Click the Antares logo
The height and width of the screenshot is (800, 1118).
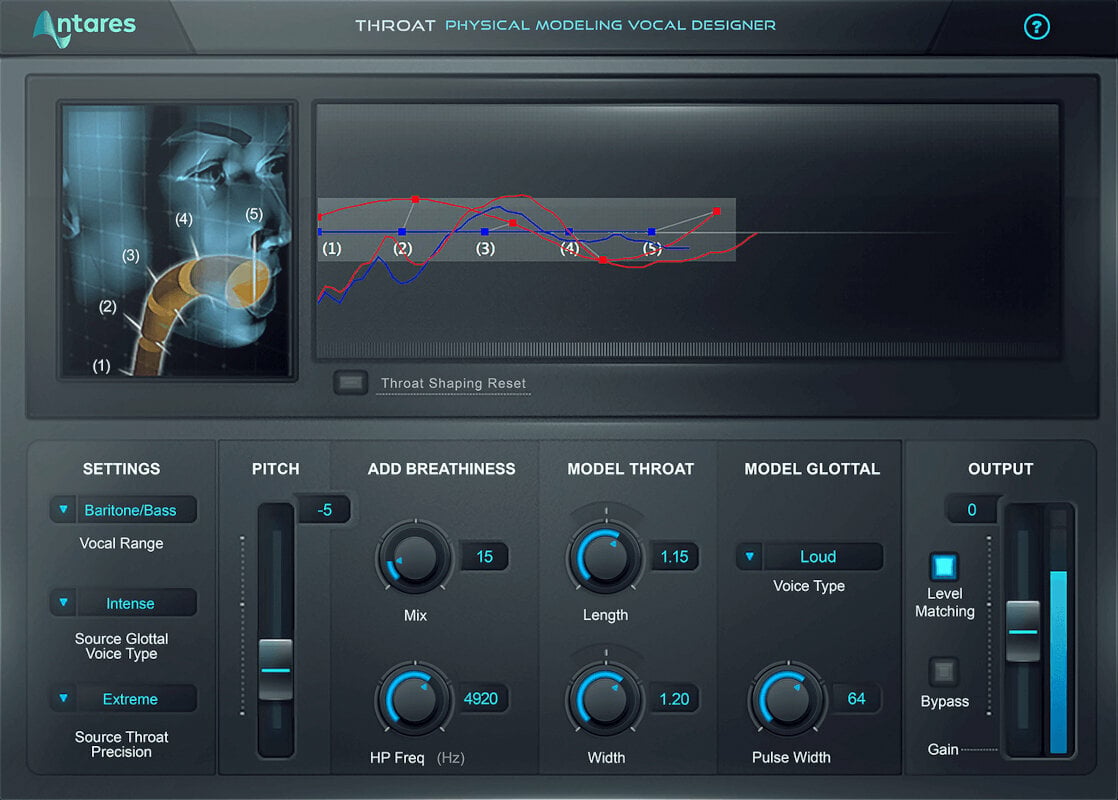[x=84, y=28]
